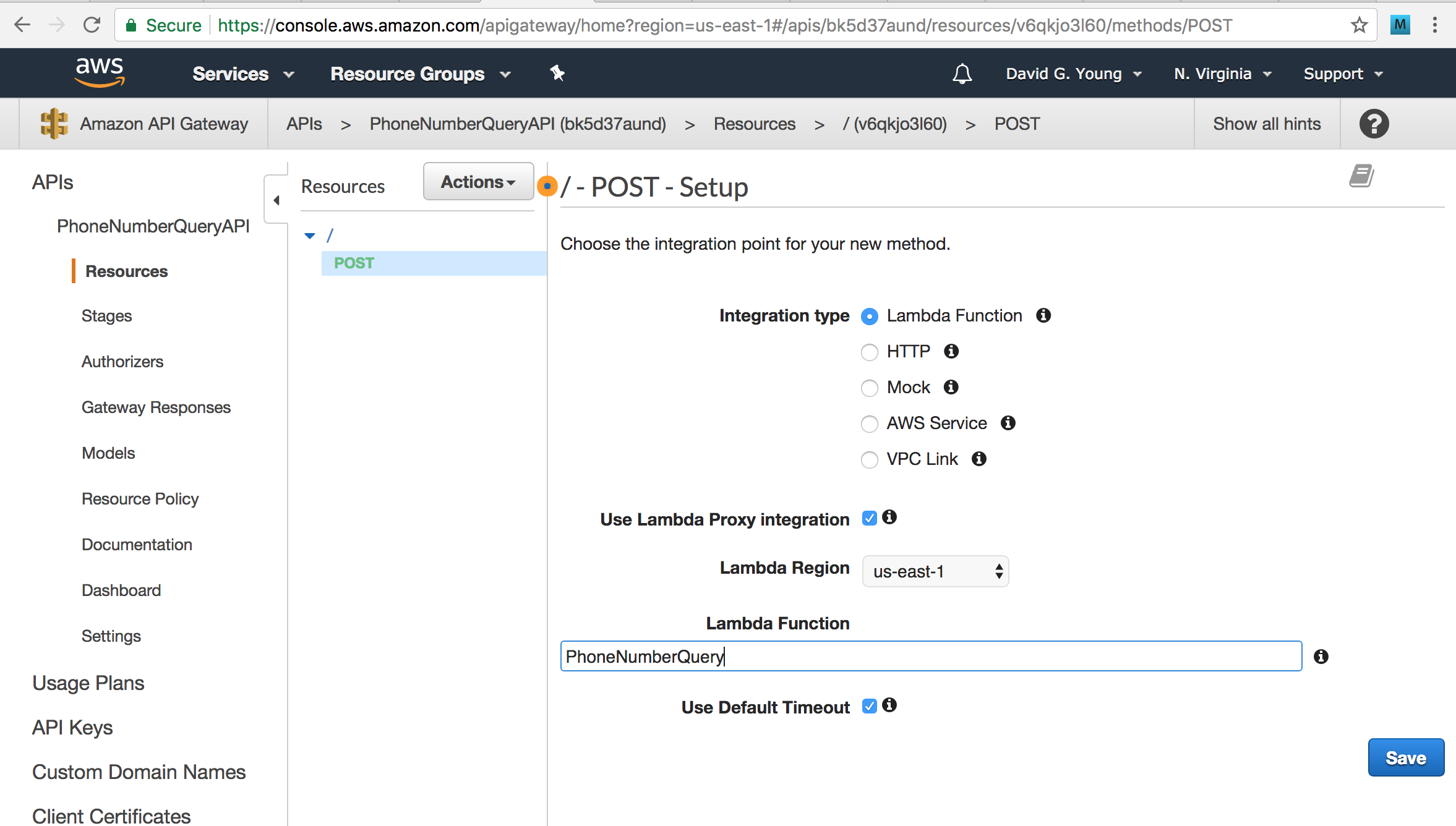Screen dimensions: 1456x826
Task: Reload the page
Action: coord(92,25)
